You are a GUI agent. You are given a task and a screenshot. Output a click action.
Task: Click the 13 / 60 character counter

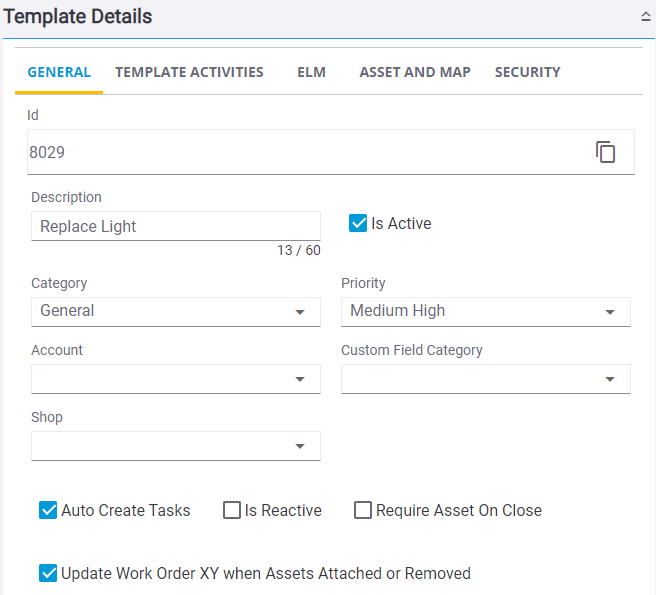point(299,250)
